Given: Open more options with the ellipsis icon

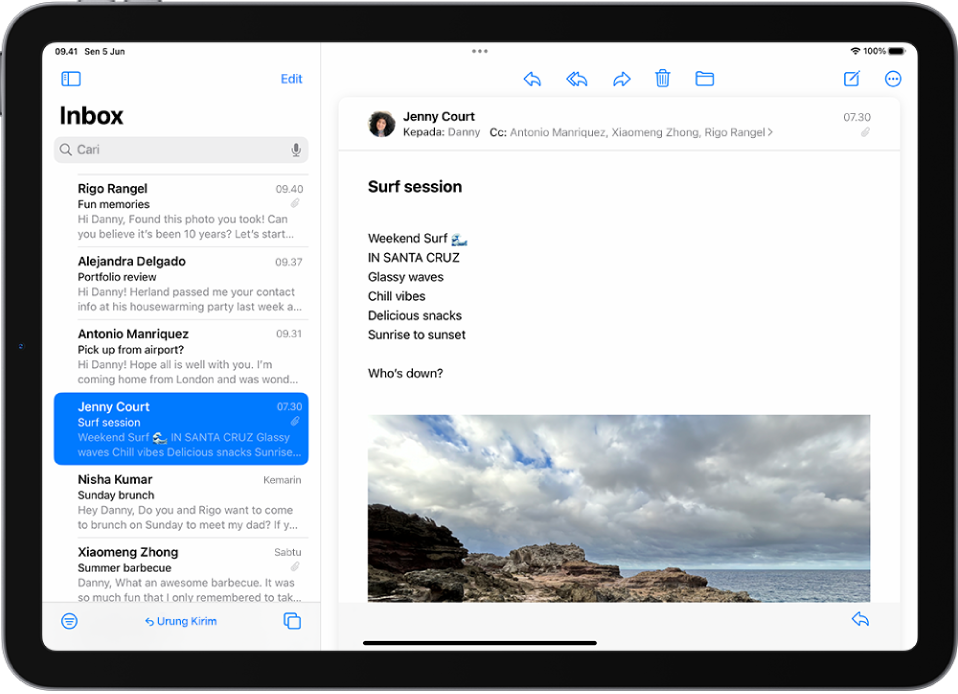Looking at the screenshot, I should (893, 79).
